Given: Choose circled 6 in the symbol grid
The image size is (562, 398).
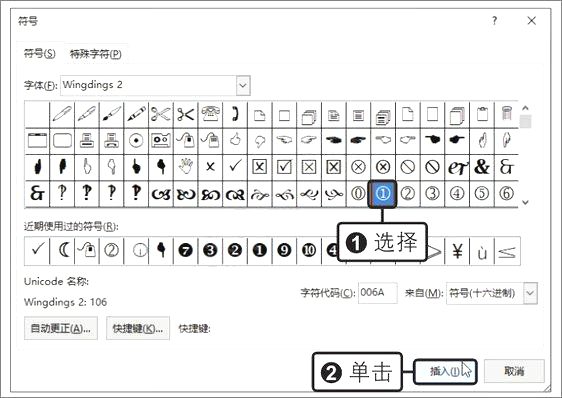Looking at the screenshot, I should 506,194.
